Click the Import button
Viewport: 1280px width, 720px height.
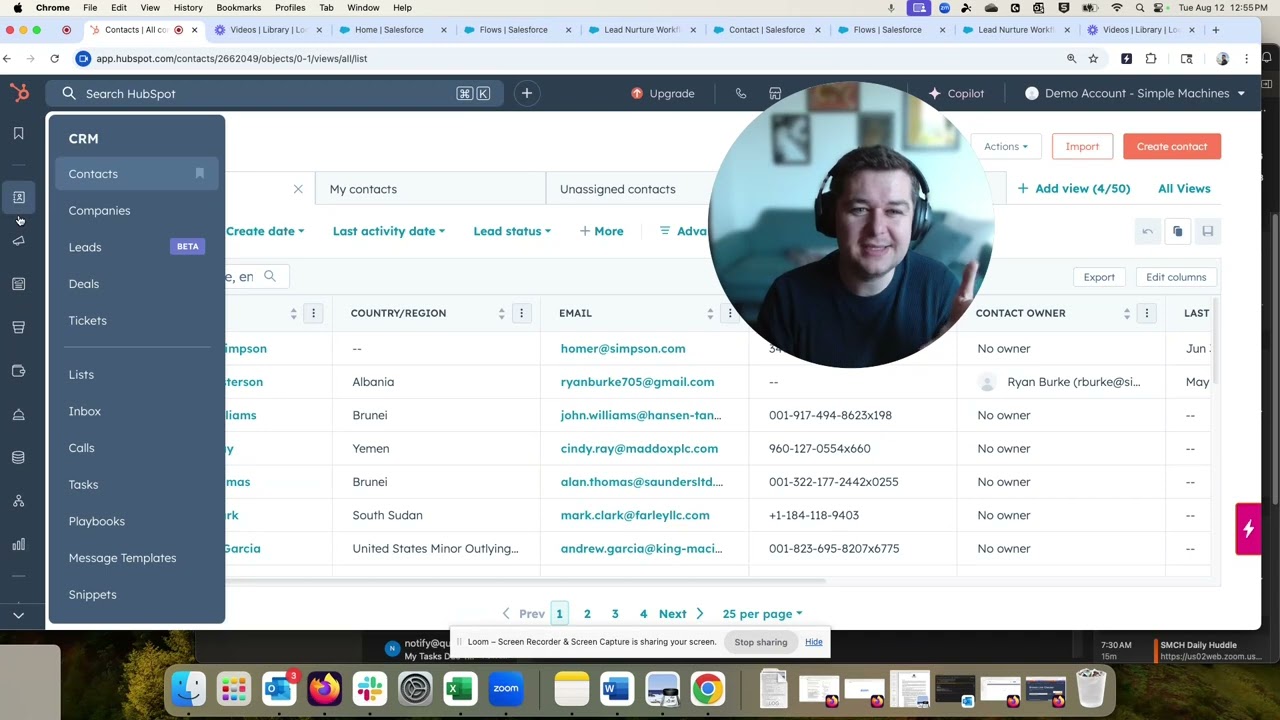[1082, 147]
